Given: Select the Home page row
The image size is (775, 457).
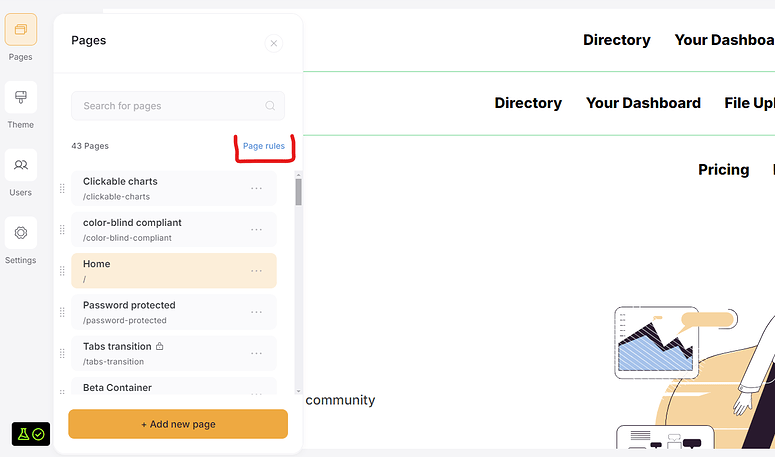Looking at the screenshot, I should coord(174,271).
